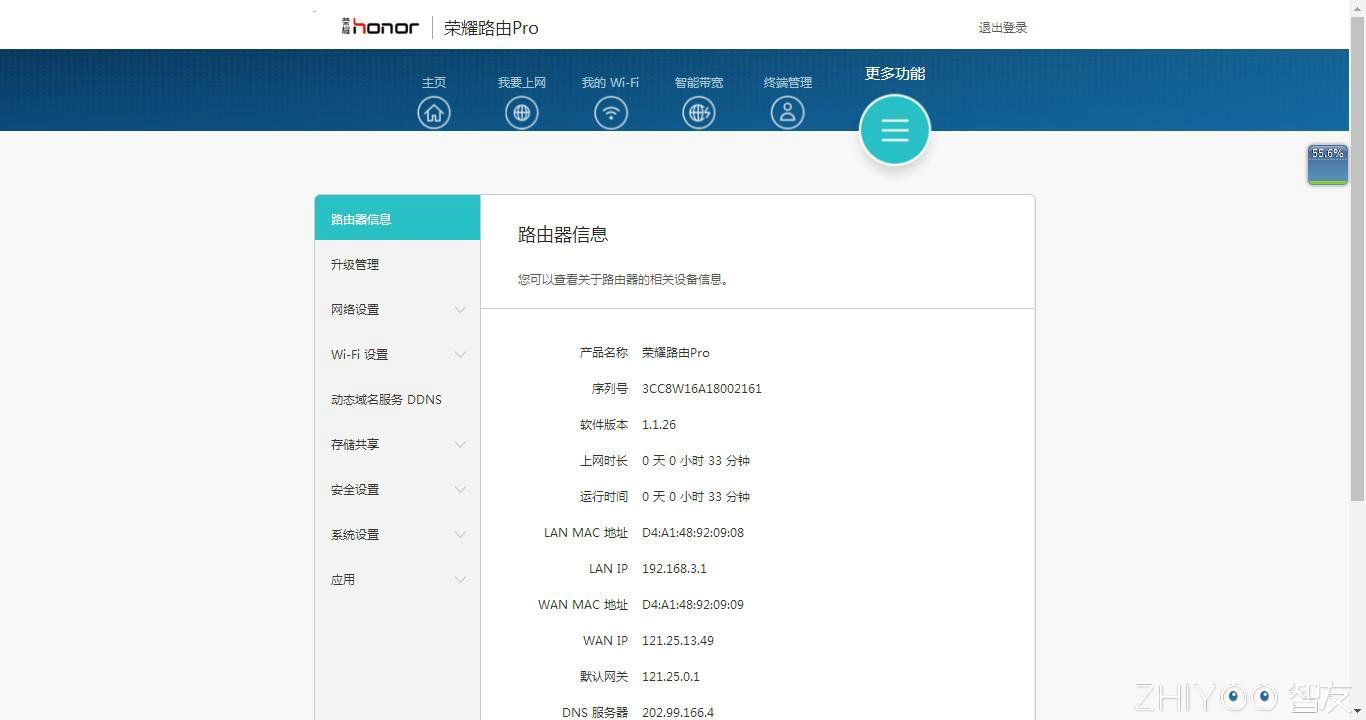Click the 更多功能 label

(x=895, y=74)
